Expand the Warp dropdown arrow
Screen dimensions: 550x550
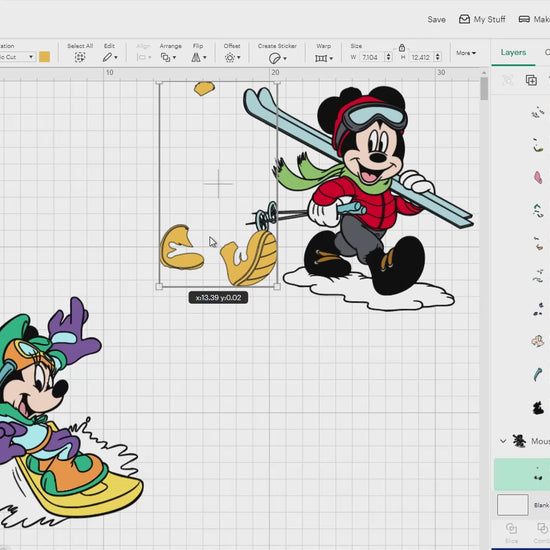coord(331,58)
